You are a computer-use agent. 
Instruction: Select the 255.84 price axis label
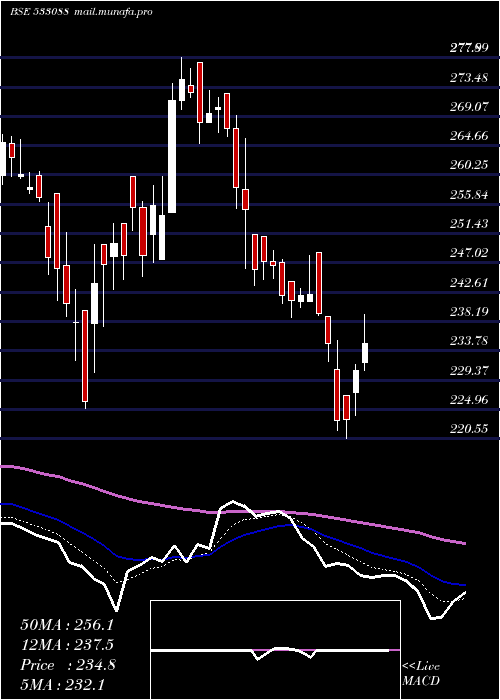coord(469,195)
